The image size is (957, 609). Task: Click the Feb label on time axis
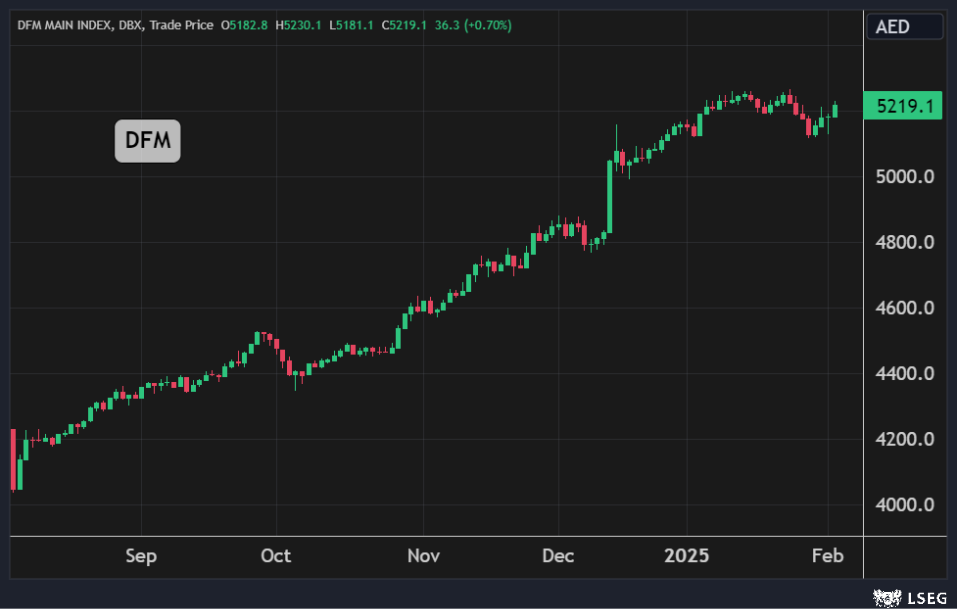pyautogui.click(x=828, y=556)
